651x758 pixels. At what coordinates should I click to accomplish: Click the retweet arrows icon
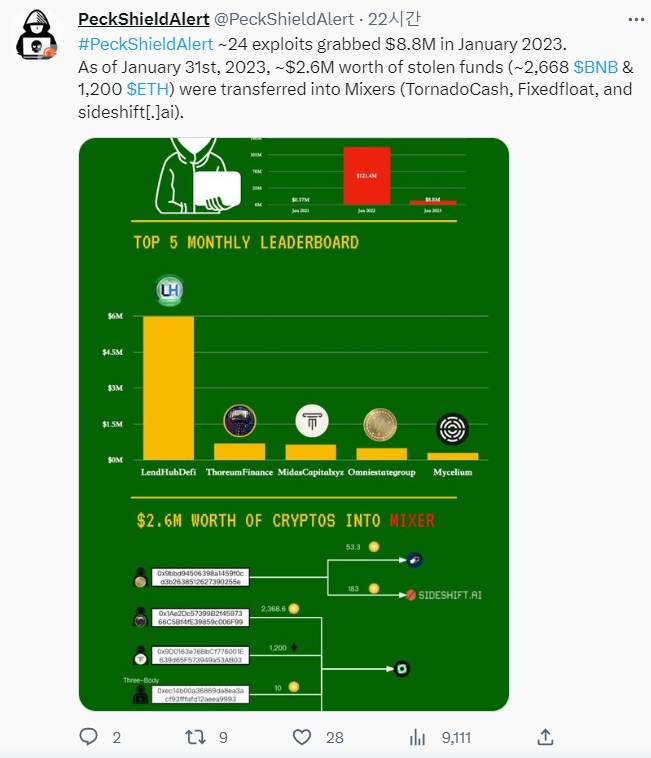coord(197,737)
